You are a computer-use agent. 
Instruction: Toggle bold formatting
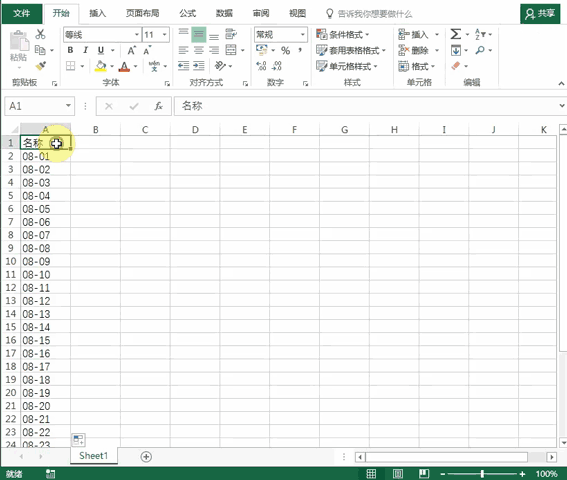point(70,50)
